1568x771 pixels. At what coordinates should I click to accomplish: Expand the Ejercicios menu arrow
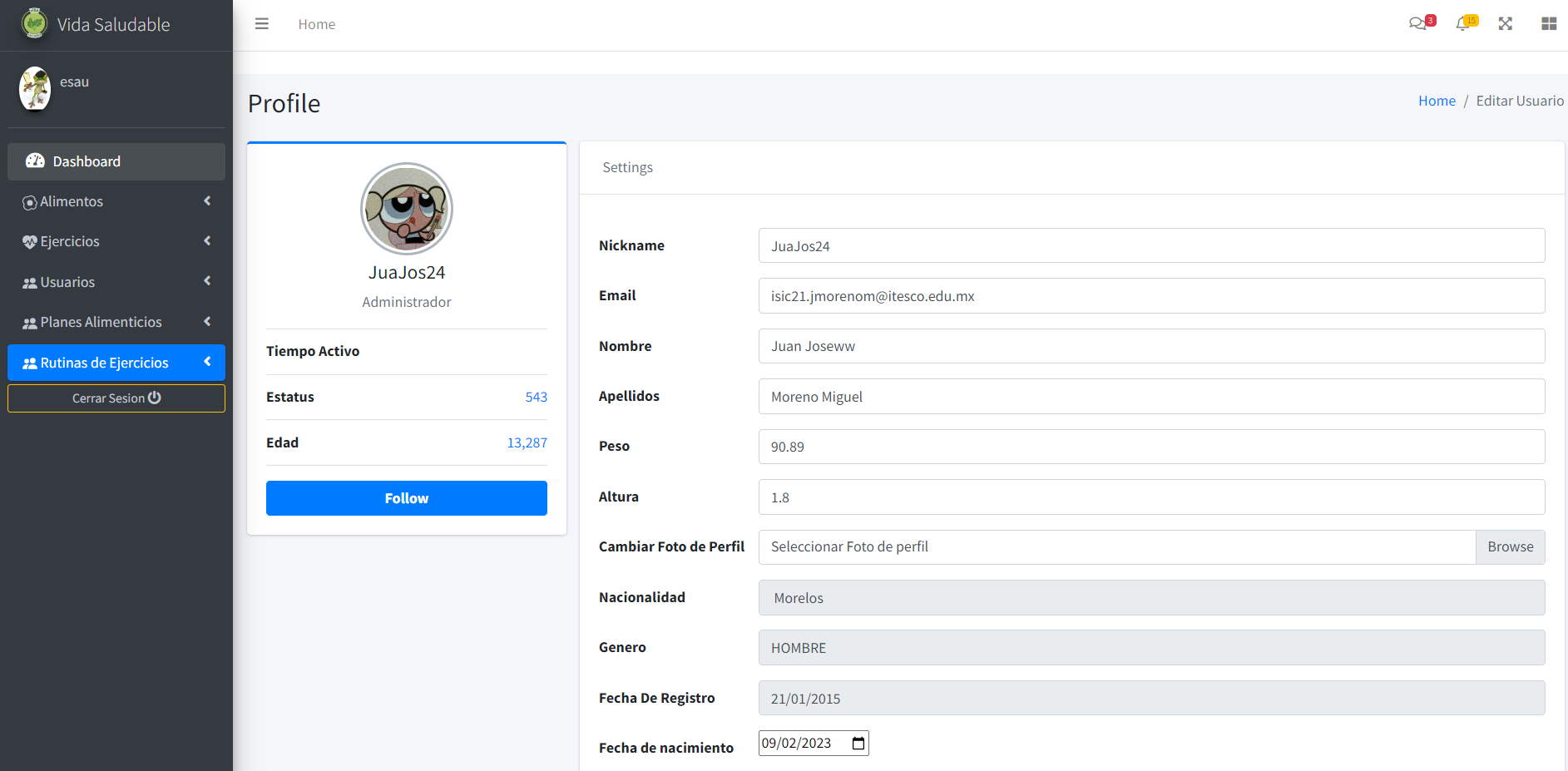(207, 241)
